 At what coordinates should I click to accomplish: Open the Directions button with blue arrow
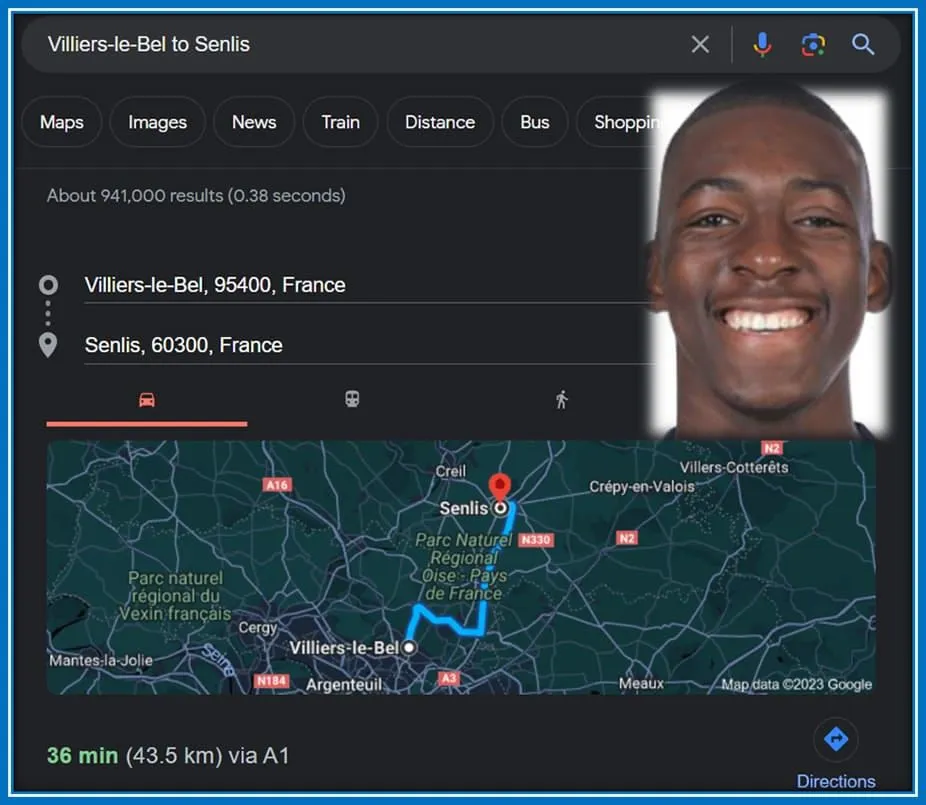pyautogui.click(x=836, y=739)
